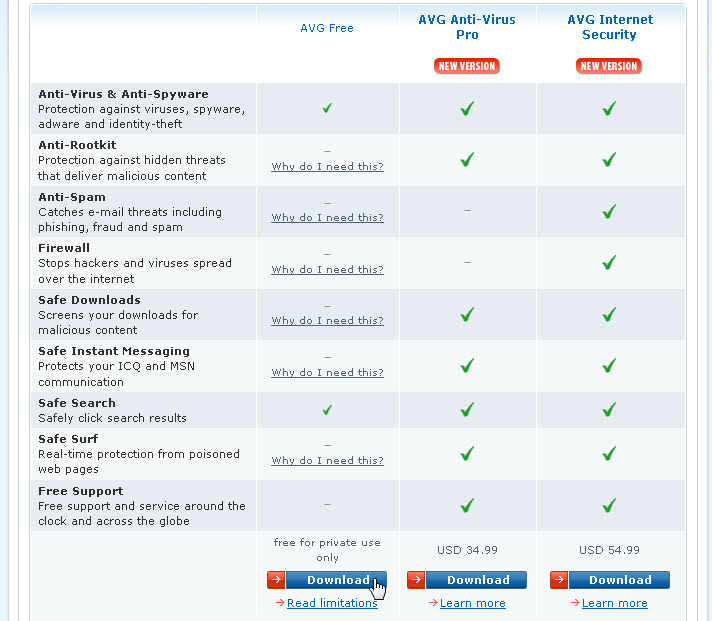Click red arrow beside Internet Security Learn more
The height and width of the screenshot is (621, 712).
[575, 603]
